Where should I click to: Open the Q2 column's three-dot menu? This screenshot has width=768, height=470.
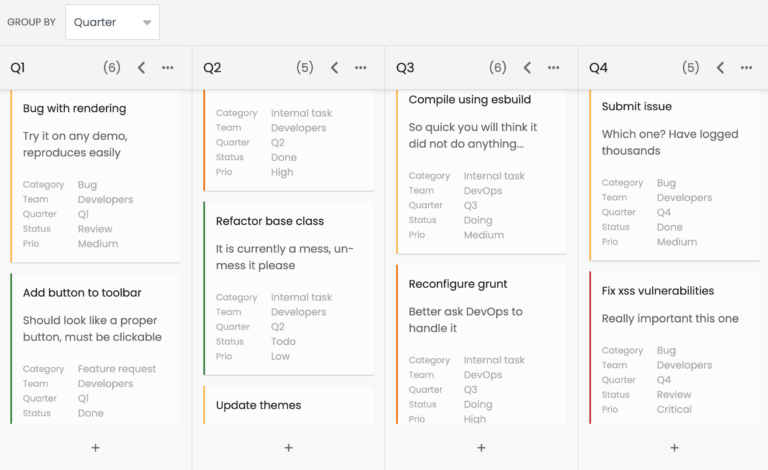click(x=360, y=68)
